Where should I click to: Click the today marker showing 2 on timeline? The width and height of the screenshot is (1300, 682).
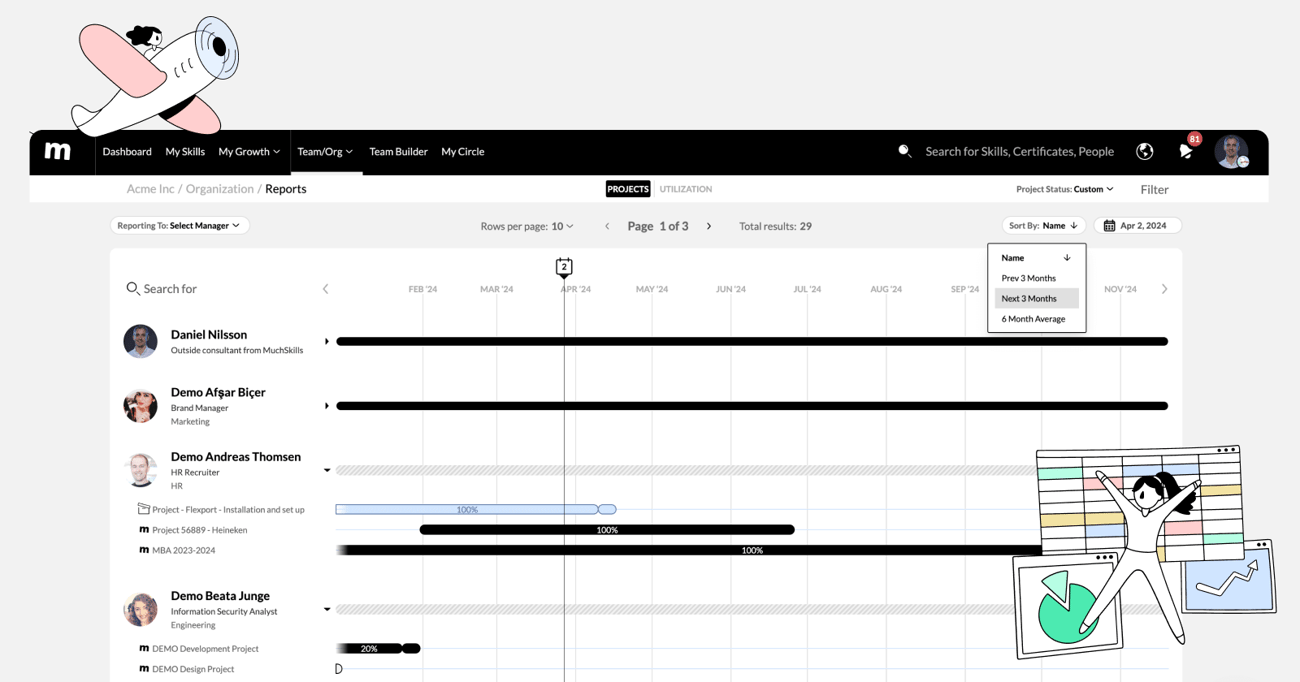point(564,267)
